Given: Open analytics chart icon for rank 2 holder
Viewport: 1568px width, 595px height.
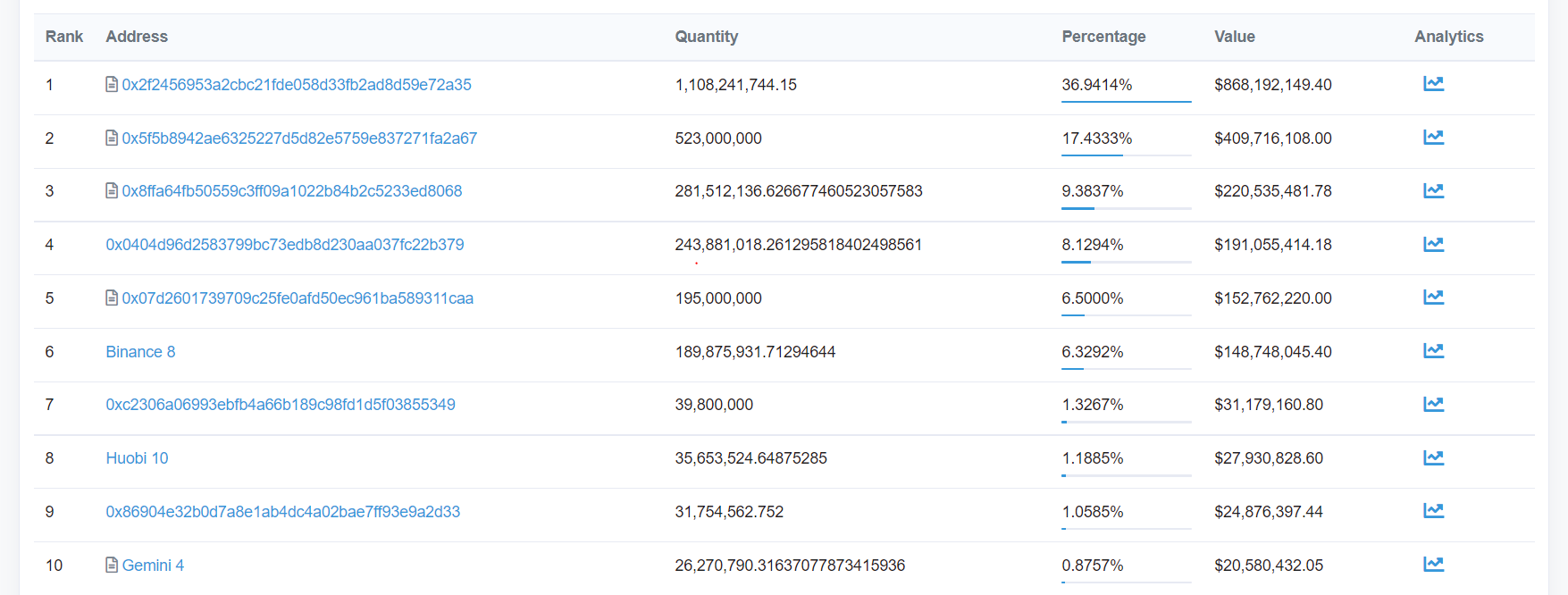Looking at the screenshot, I should point(1433,138).
